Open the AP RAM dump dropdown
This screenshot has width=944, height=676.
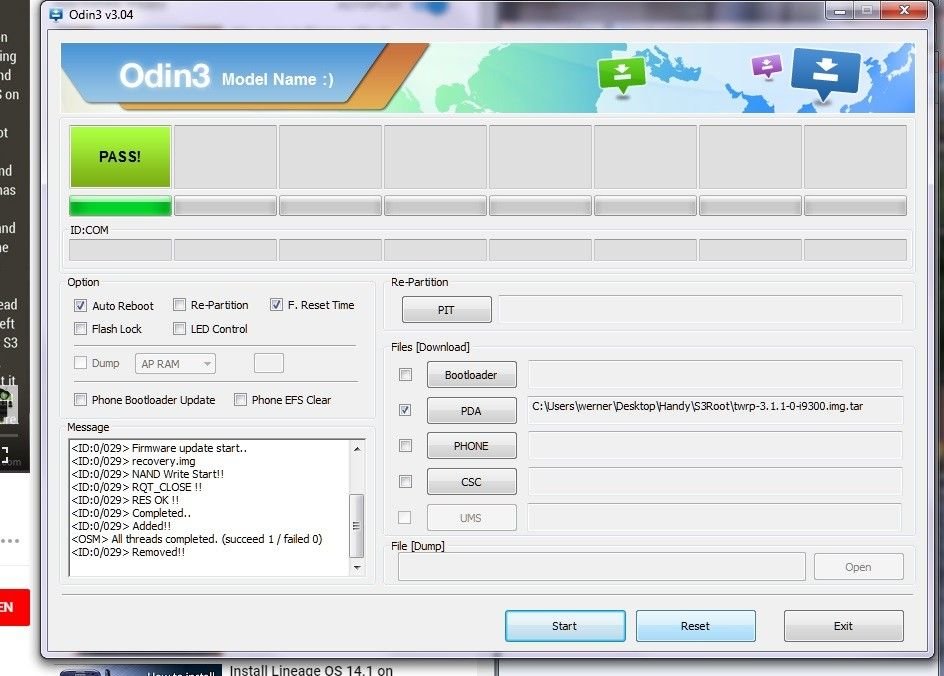tap(175, 364)
